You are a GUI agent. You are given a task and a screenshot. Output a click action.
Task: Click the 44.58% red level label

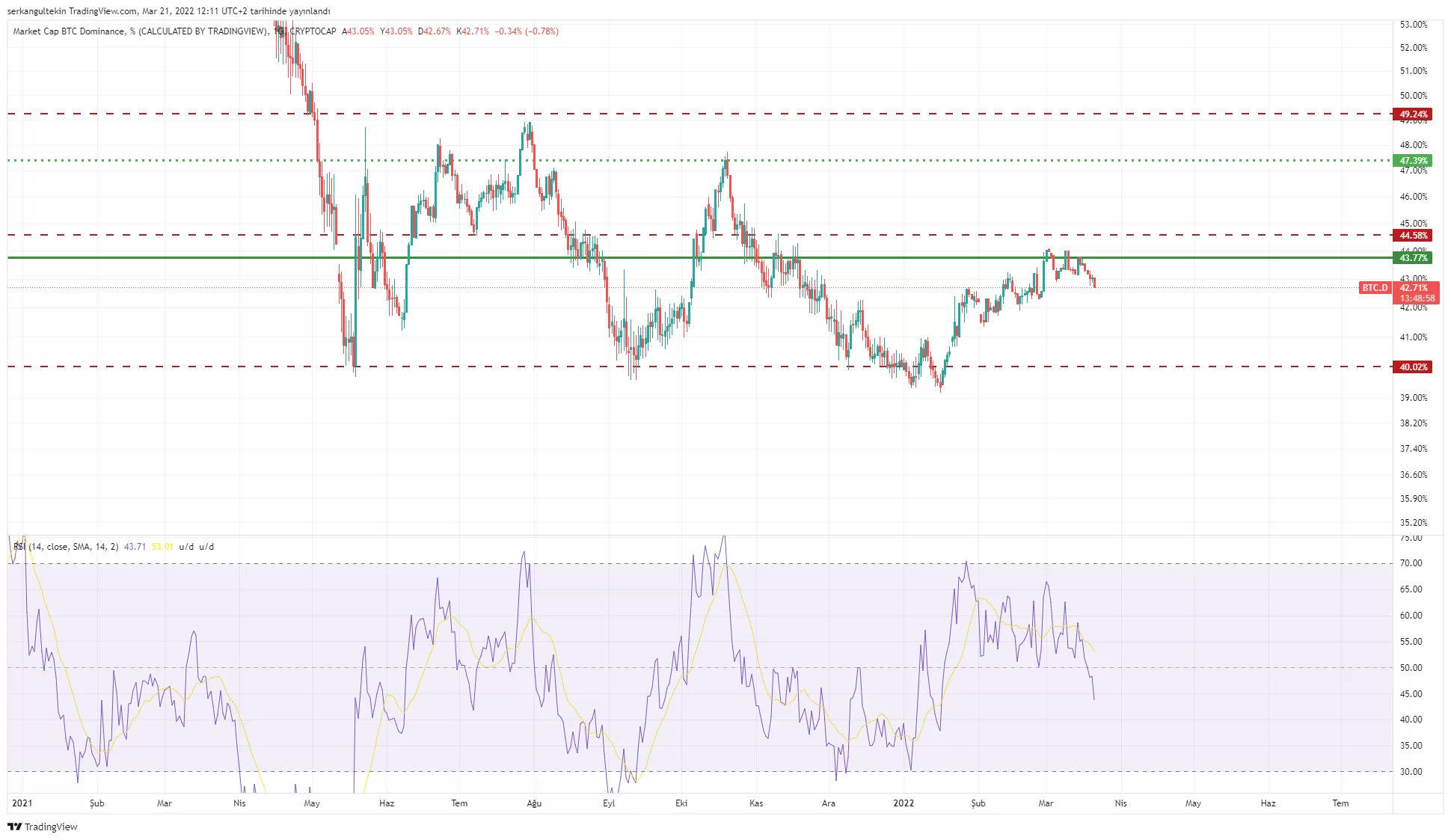point(1413,236)
